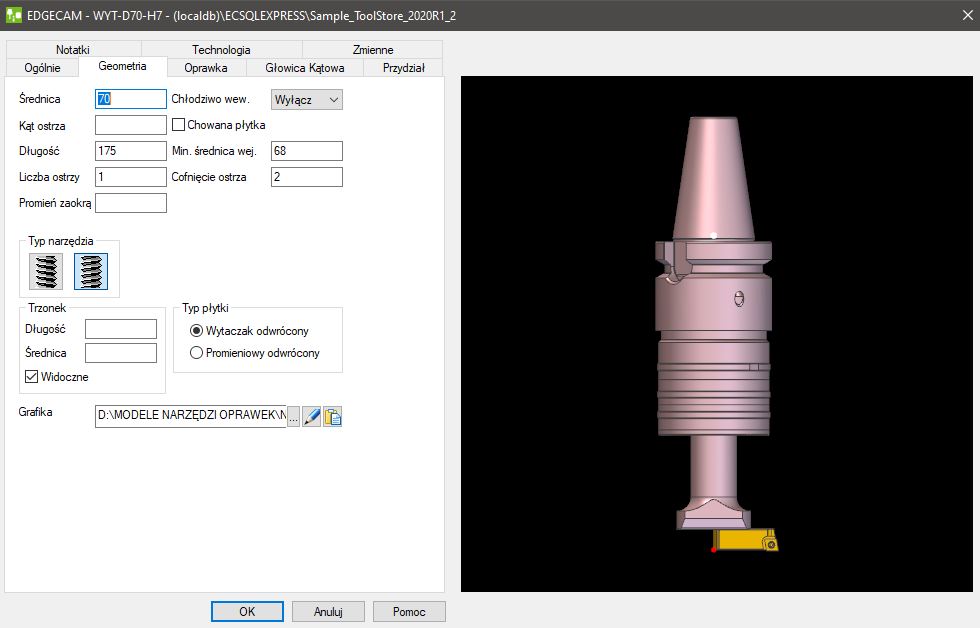The width and height of the screenshot is (980, 628).
Task: Close the EDGECAM dialog window
Action: click(968, 15)
